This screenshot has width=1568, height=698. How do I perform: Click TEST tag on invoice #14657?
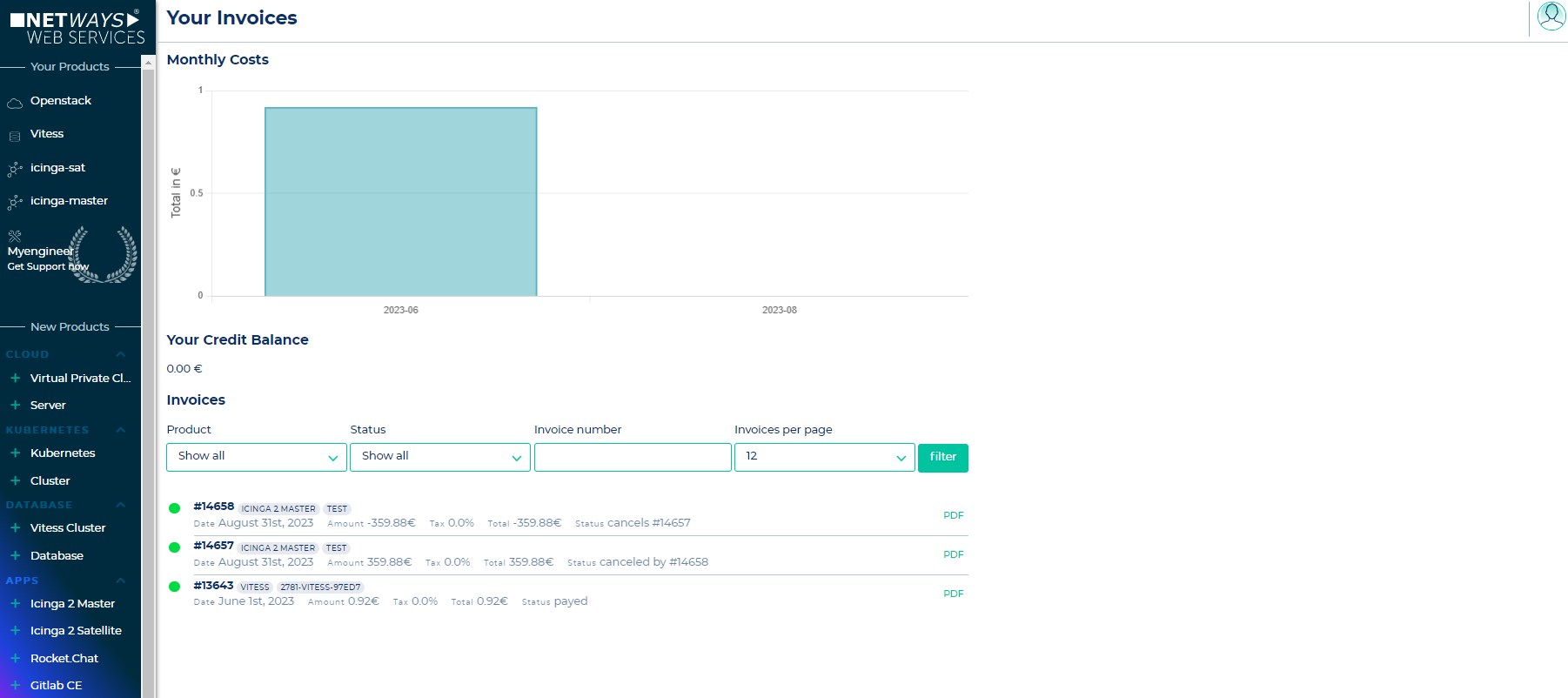pyautogui.click(x=336, y=547)
